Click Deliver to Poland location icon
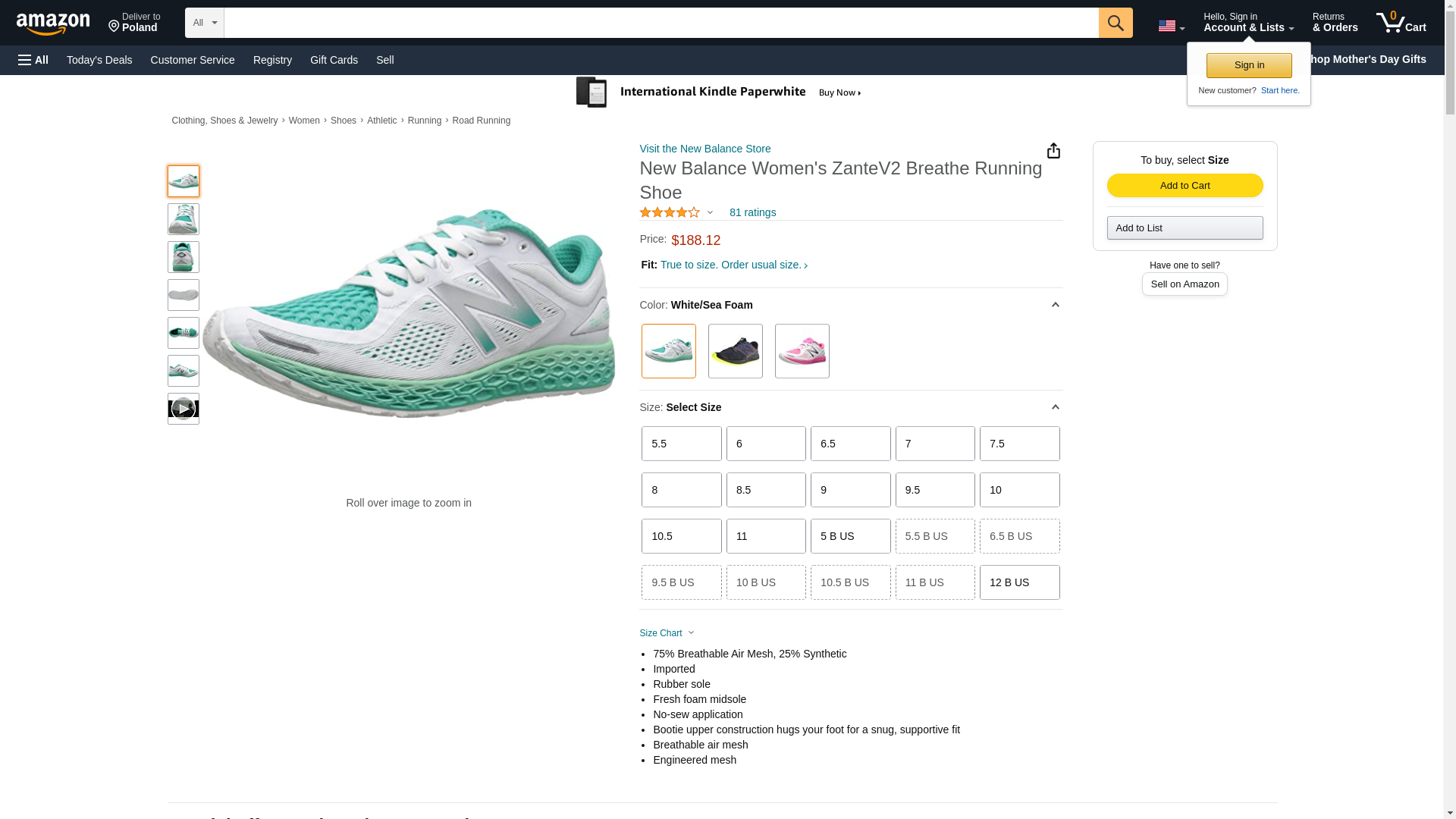The height and width of the screenshot is (819, 1456). click(x=115, y=27)
